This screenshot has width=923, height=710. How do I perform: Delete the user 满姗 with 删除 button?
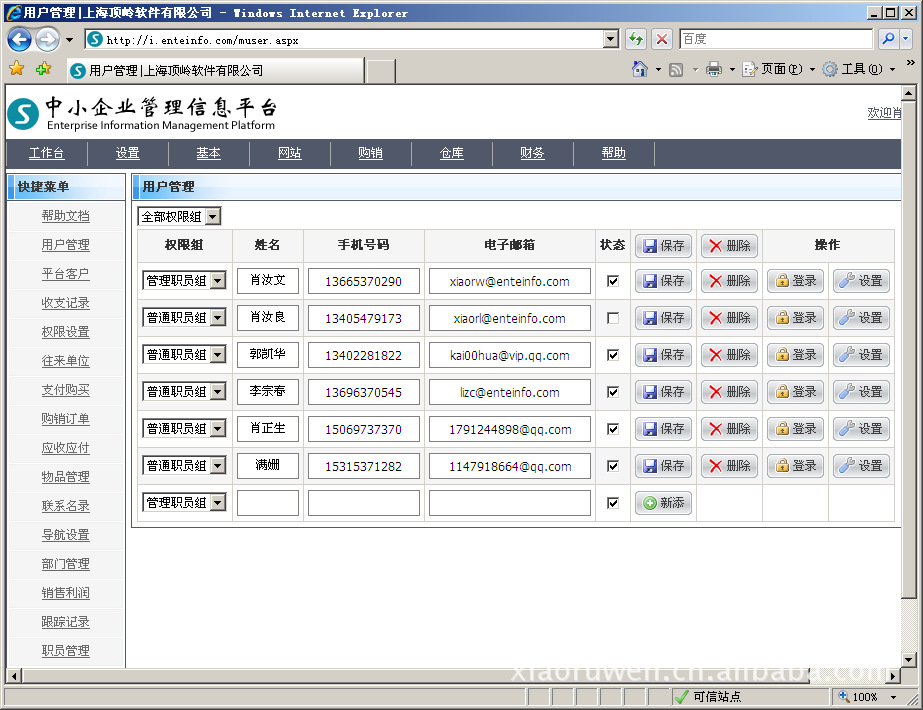[x=729, y=466]
